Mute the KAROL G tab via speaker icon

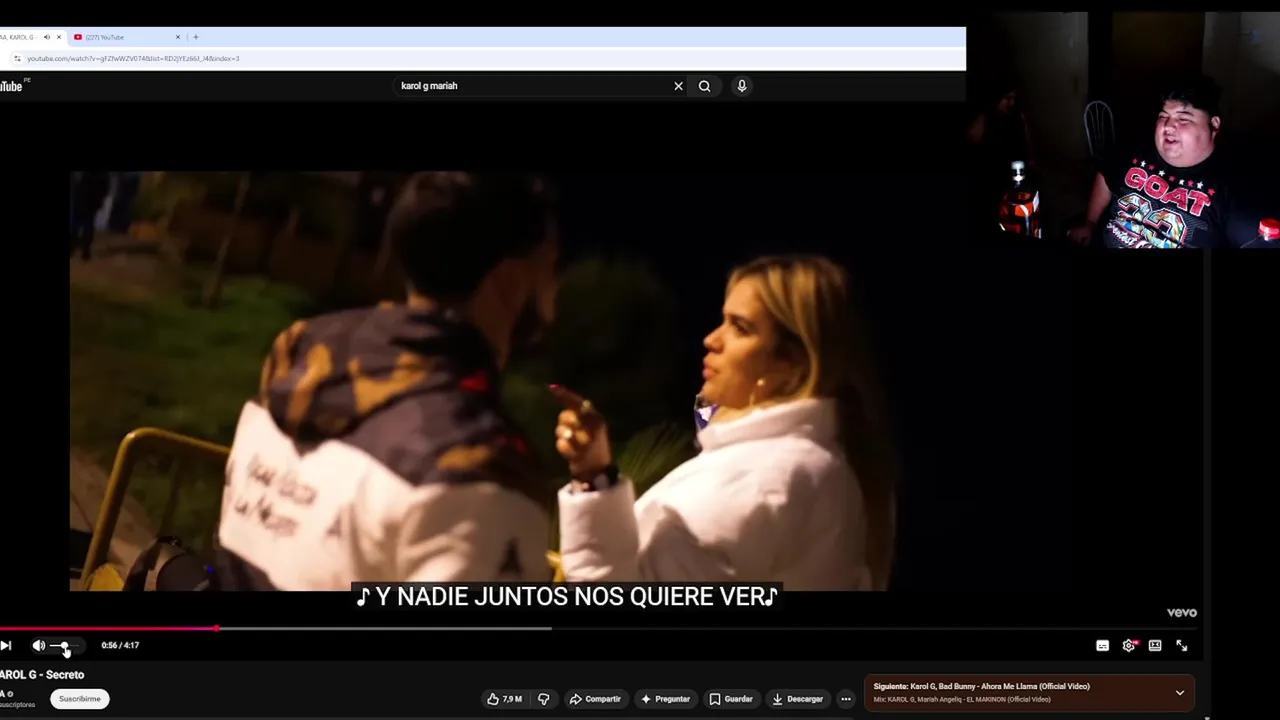tap(46, 37)
